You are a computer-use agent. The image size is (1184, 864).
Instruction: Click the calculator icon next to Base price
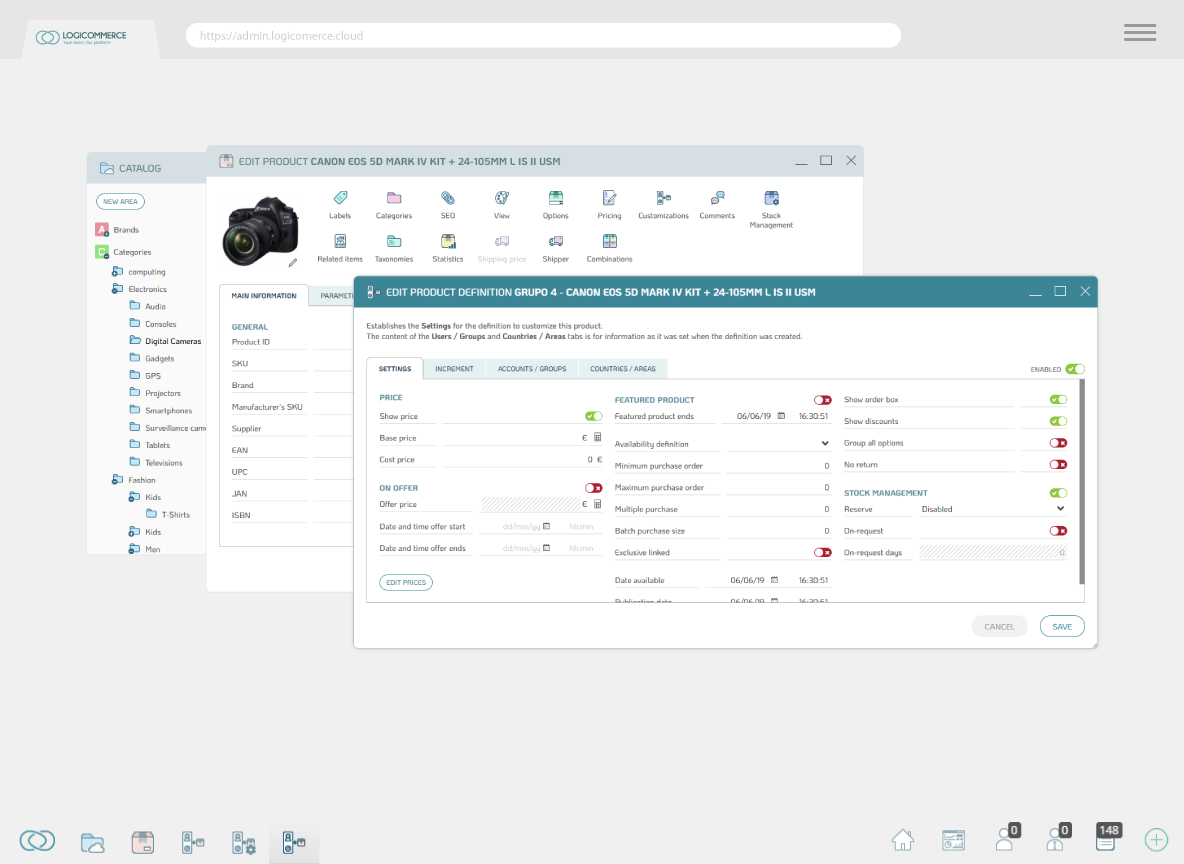pos(597,437)
